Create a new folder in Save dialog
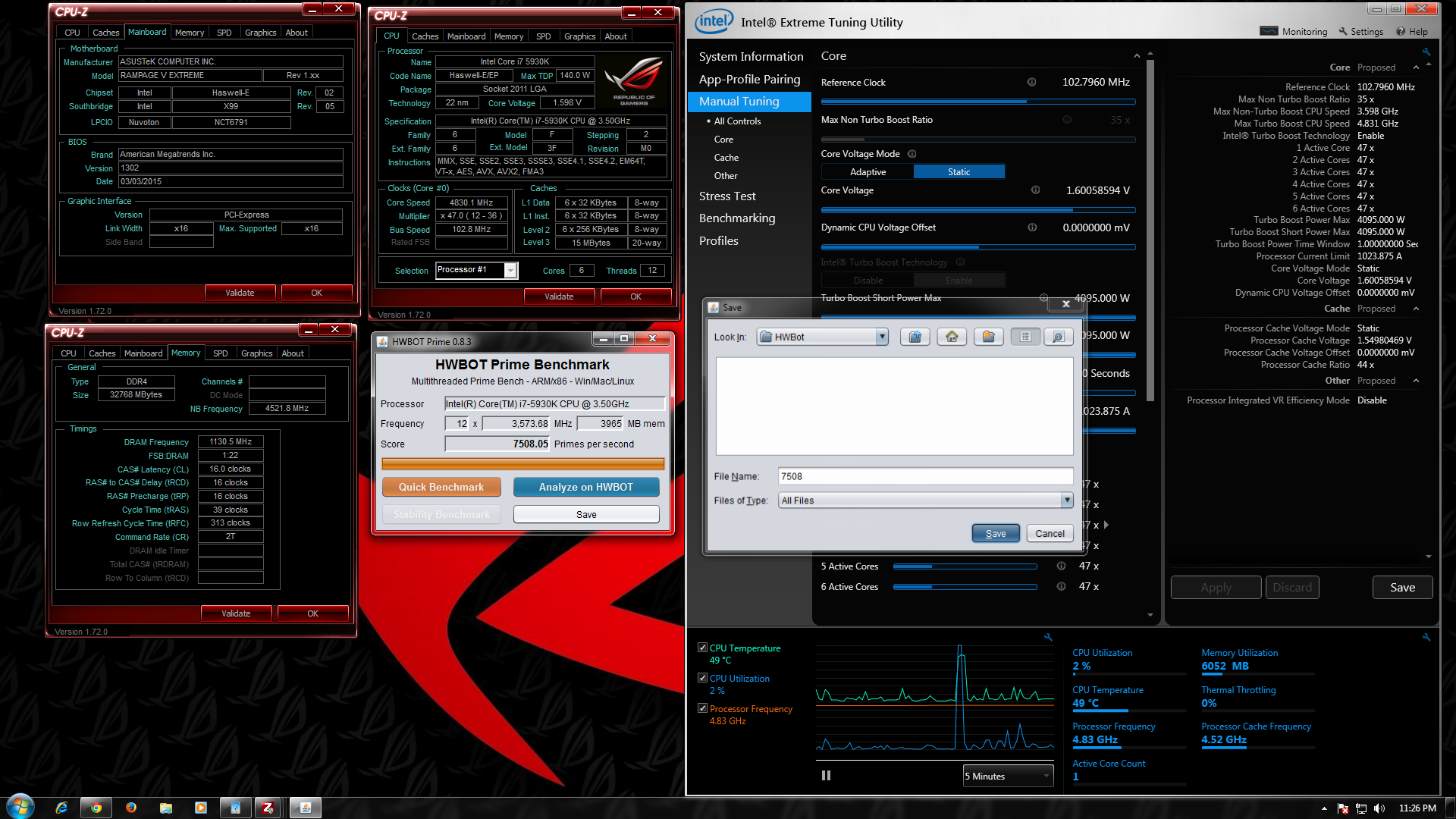Image resolution: width=1456 pixels, height=819 pixels. (x=988, y=337)
